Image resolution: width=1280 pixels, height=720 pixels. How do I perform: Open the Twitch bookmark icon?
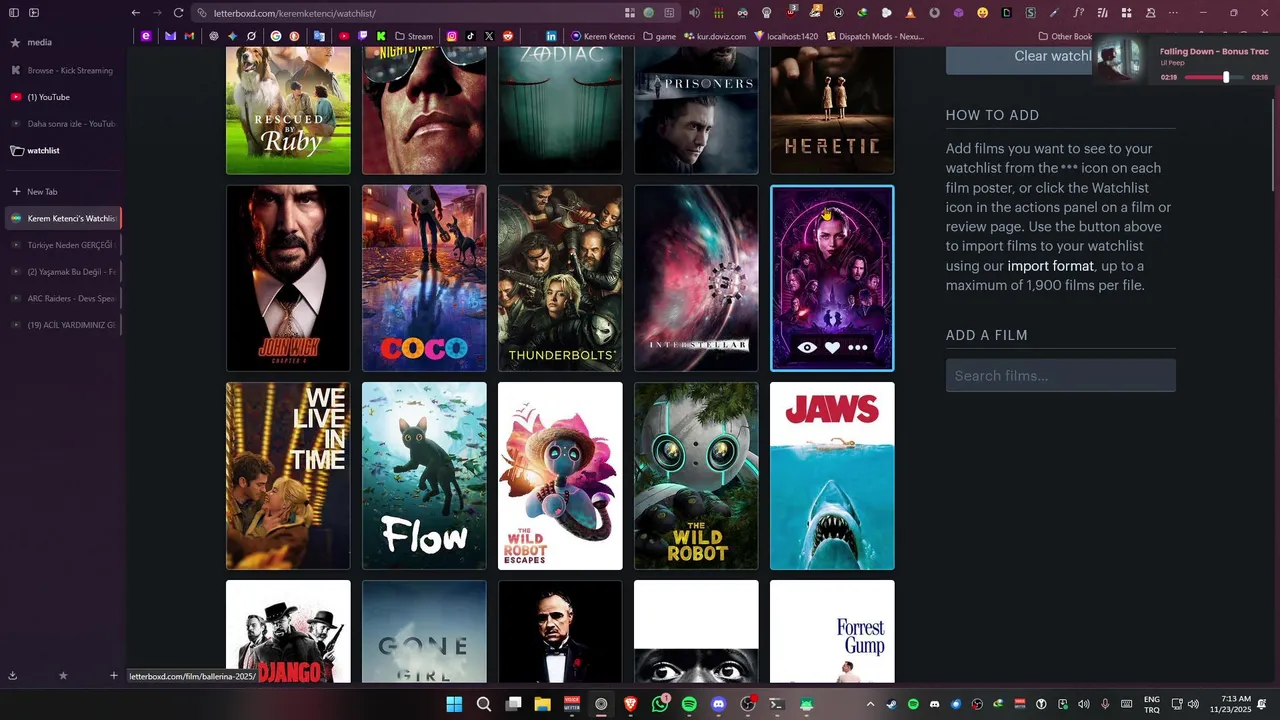point(363,36)
